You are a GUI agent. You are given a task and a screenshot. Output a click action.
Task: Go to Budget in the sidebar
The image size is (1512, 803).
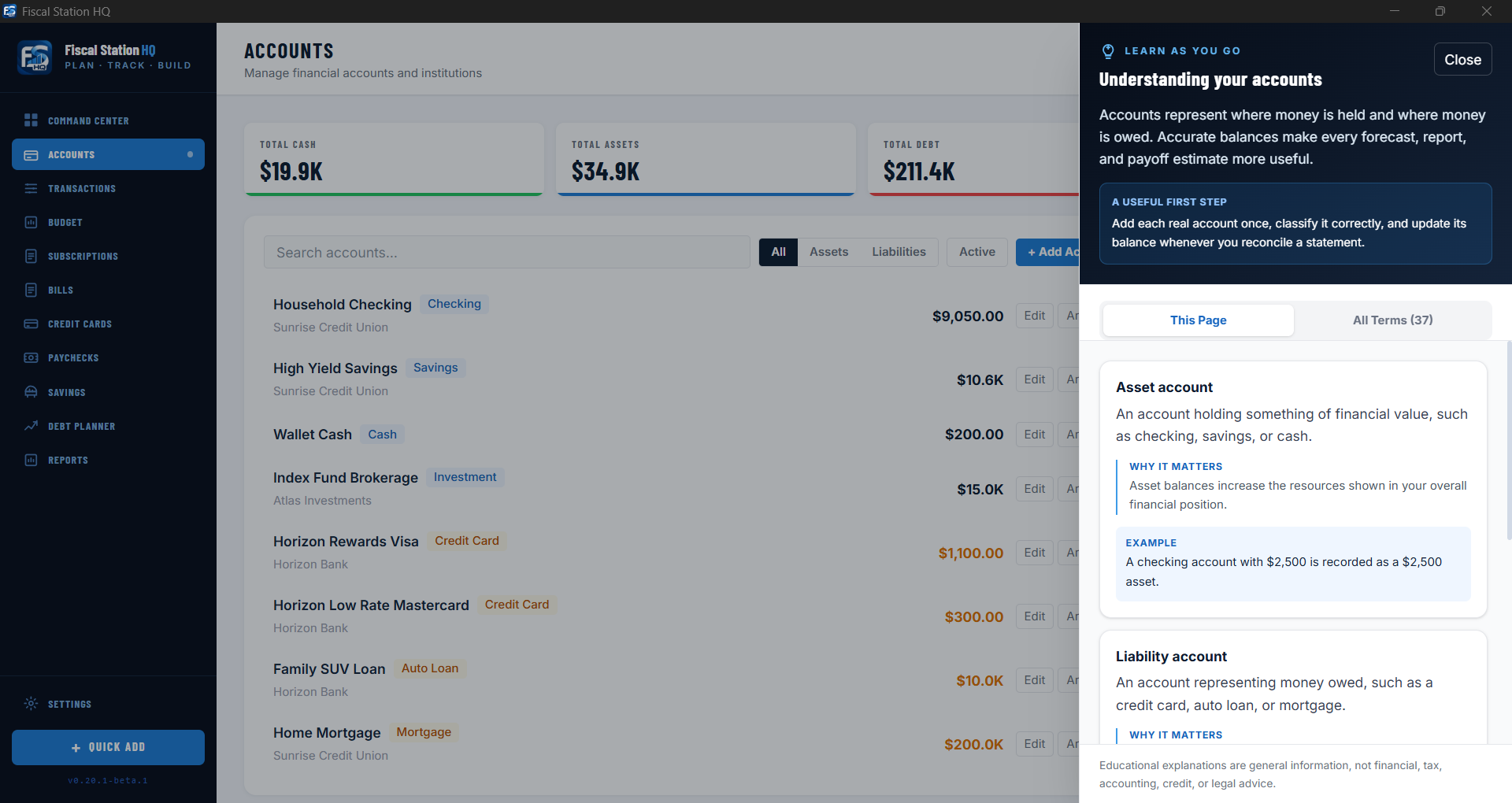coord(108,222)
